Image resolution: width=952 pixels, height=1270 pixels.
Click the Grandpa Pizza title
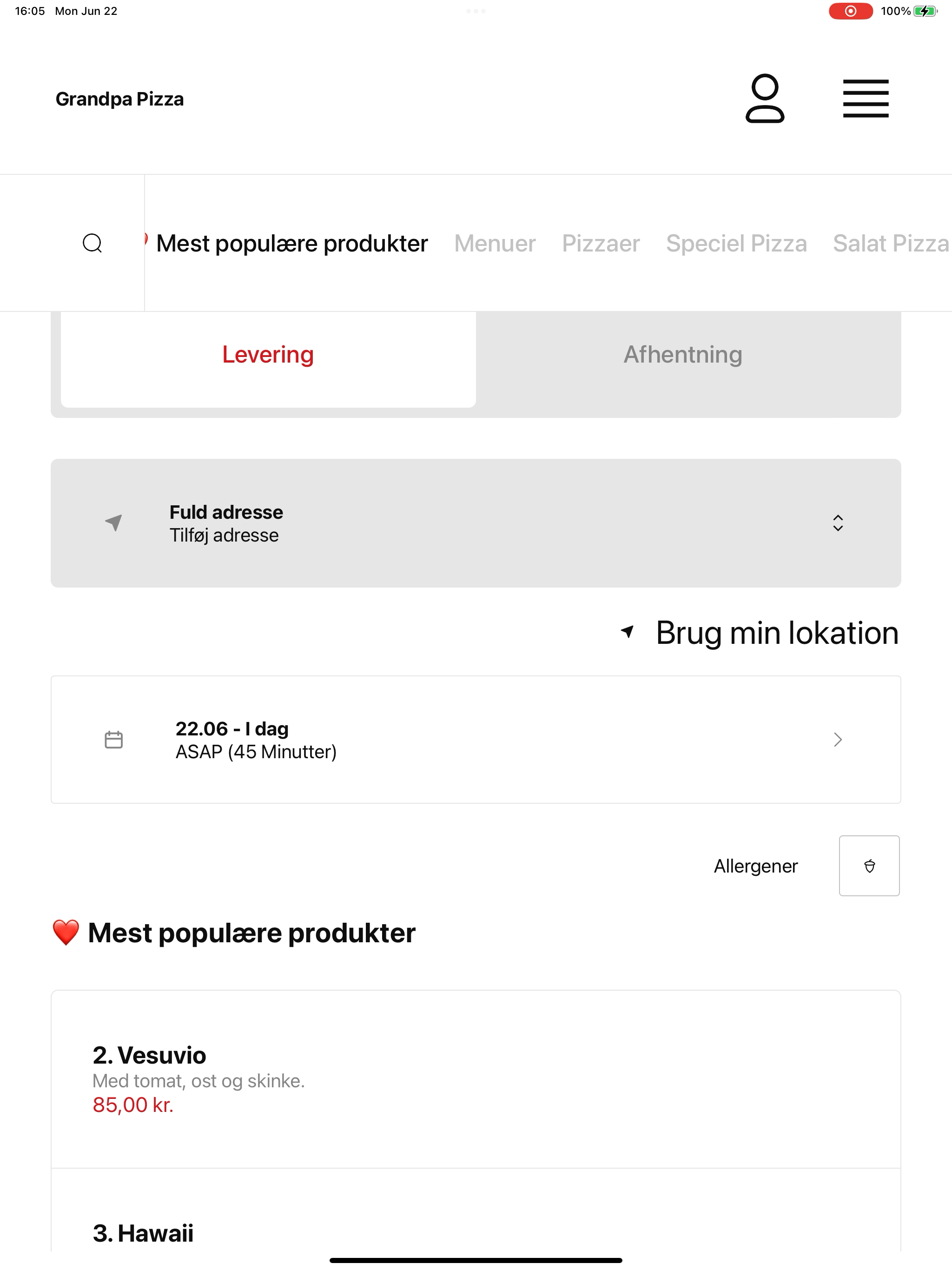pos(120,99)
